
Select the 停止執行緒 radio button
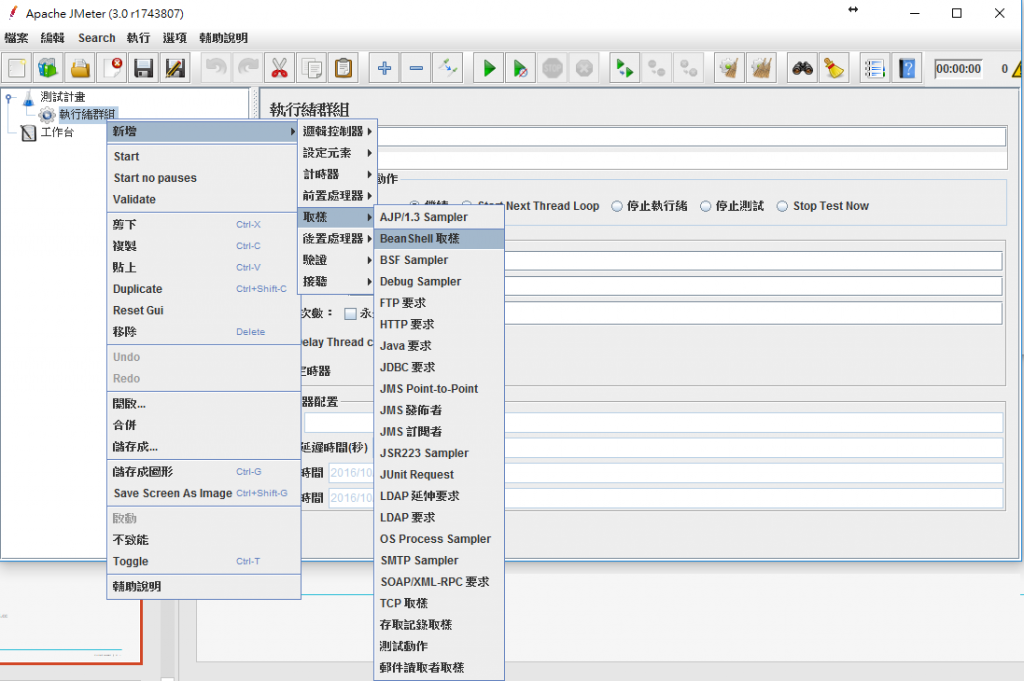tap(616, 206)
